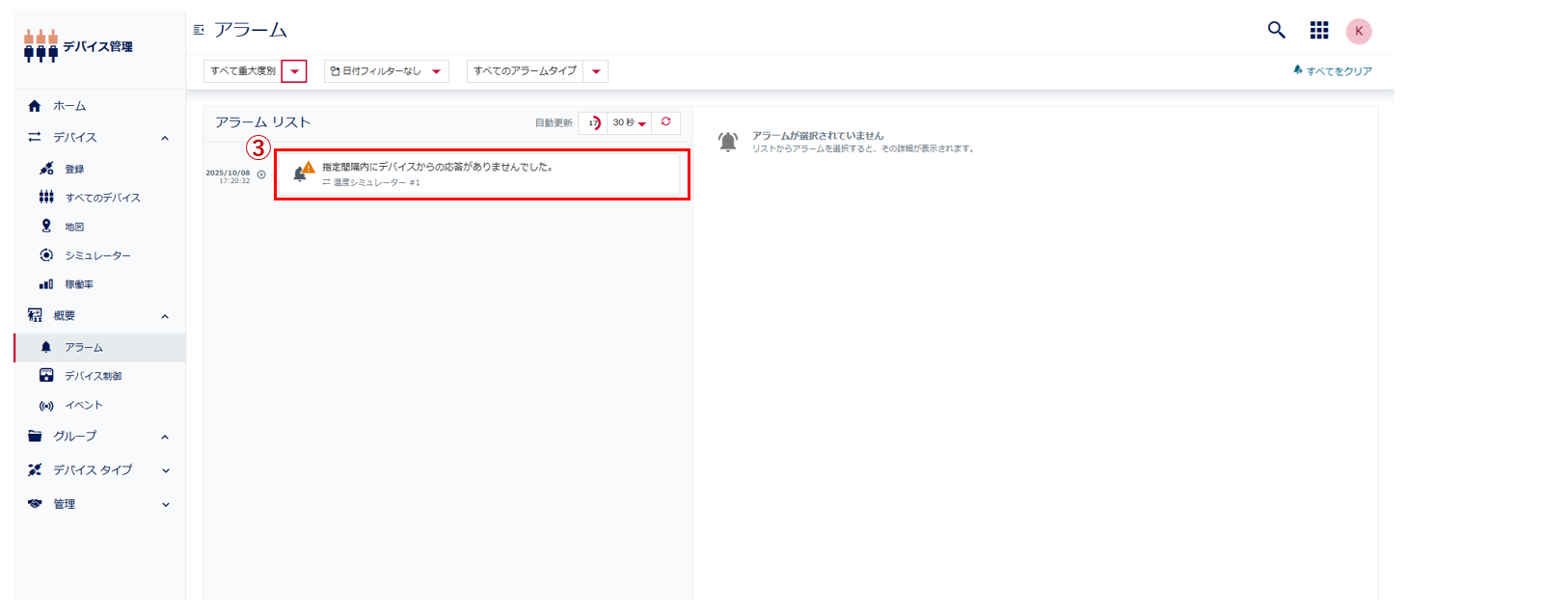Image resolution: width=1568 pixels, height=613 pixels.
Task: Open the application switcher grid icon
Action: tap(1318, 31)
